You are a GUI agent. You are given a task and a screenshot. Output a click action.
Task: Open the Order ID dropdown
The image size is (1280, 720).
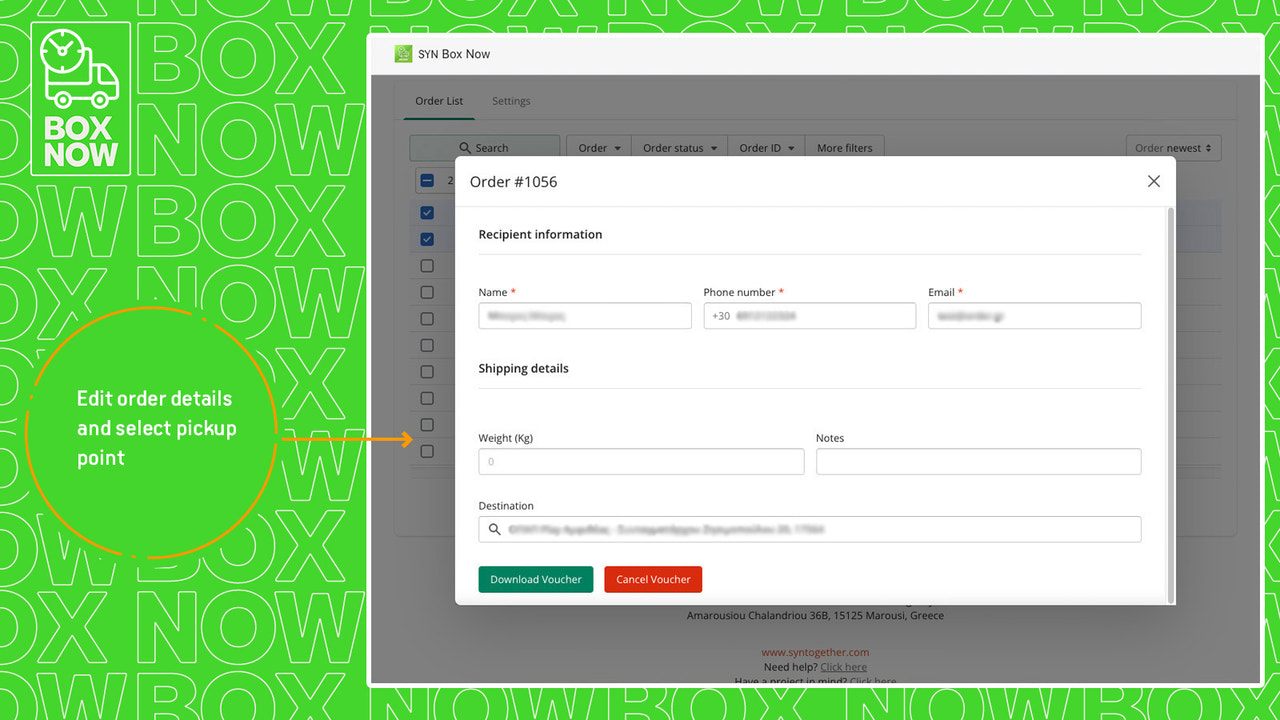click(x=765, y=147)
